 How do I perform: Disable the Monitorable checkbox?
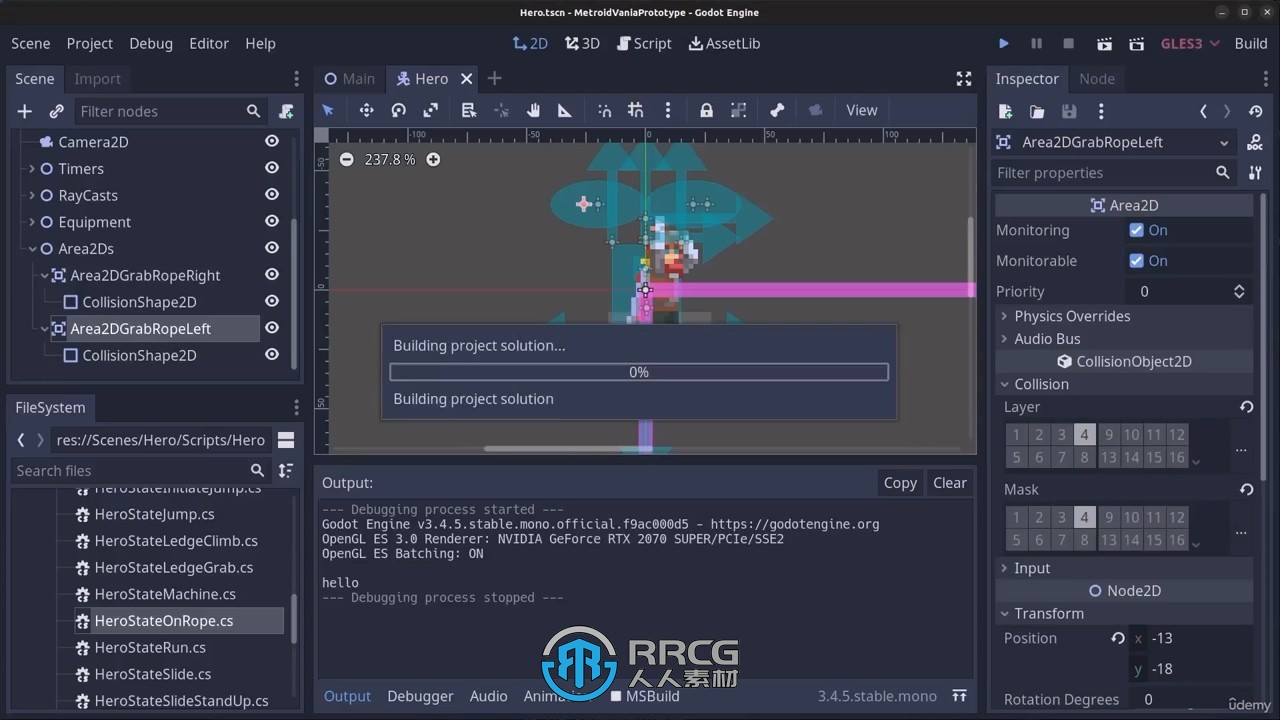click(1136, 260)
